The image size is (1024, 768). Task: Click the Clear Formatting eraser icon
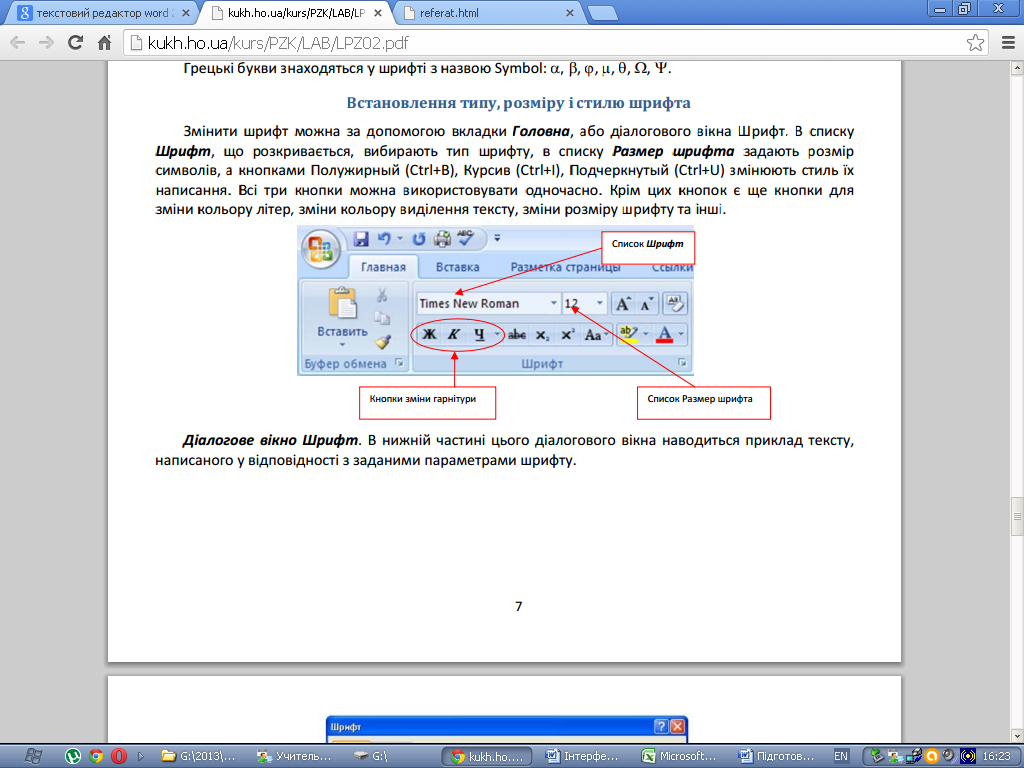click(x=675, y=303)
